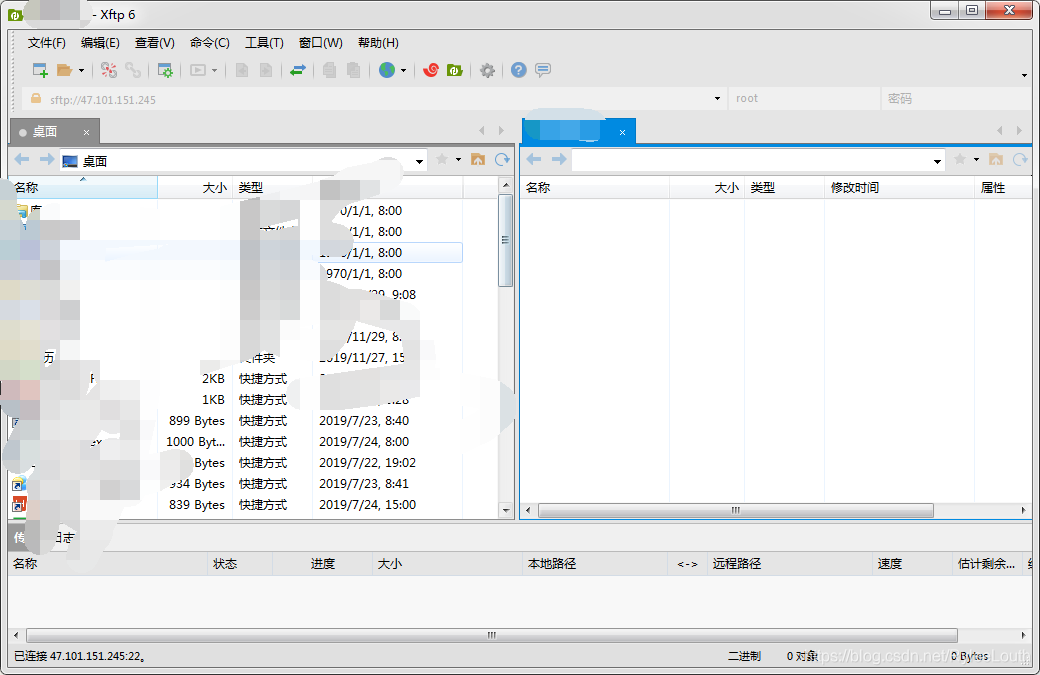The height and width of the screenshot is (675, 1040).
Task: Open the 文件(F) menu
Action: coord(46,43)
